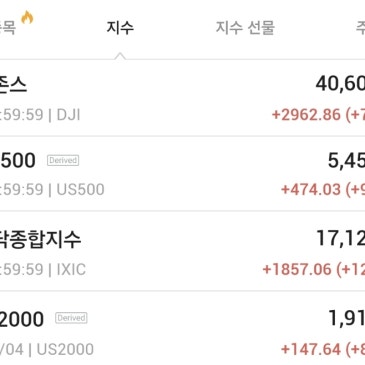Click the +2962.86 change value
The height and width of the screenshot is (365, 365).
(306, 115)
